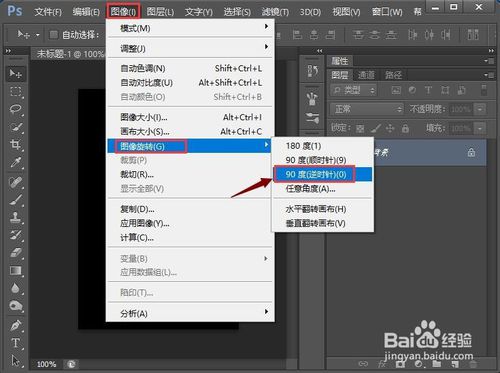Viewport: 500px width, 373px height.
Task: Select the Quick Selection tool
Action: [x=15, y=127]
